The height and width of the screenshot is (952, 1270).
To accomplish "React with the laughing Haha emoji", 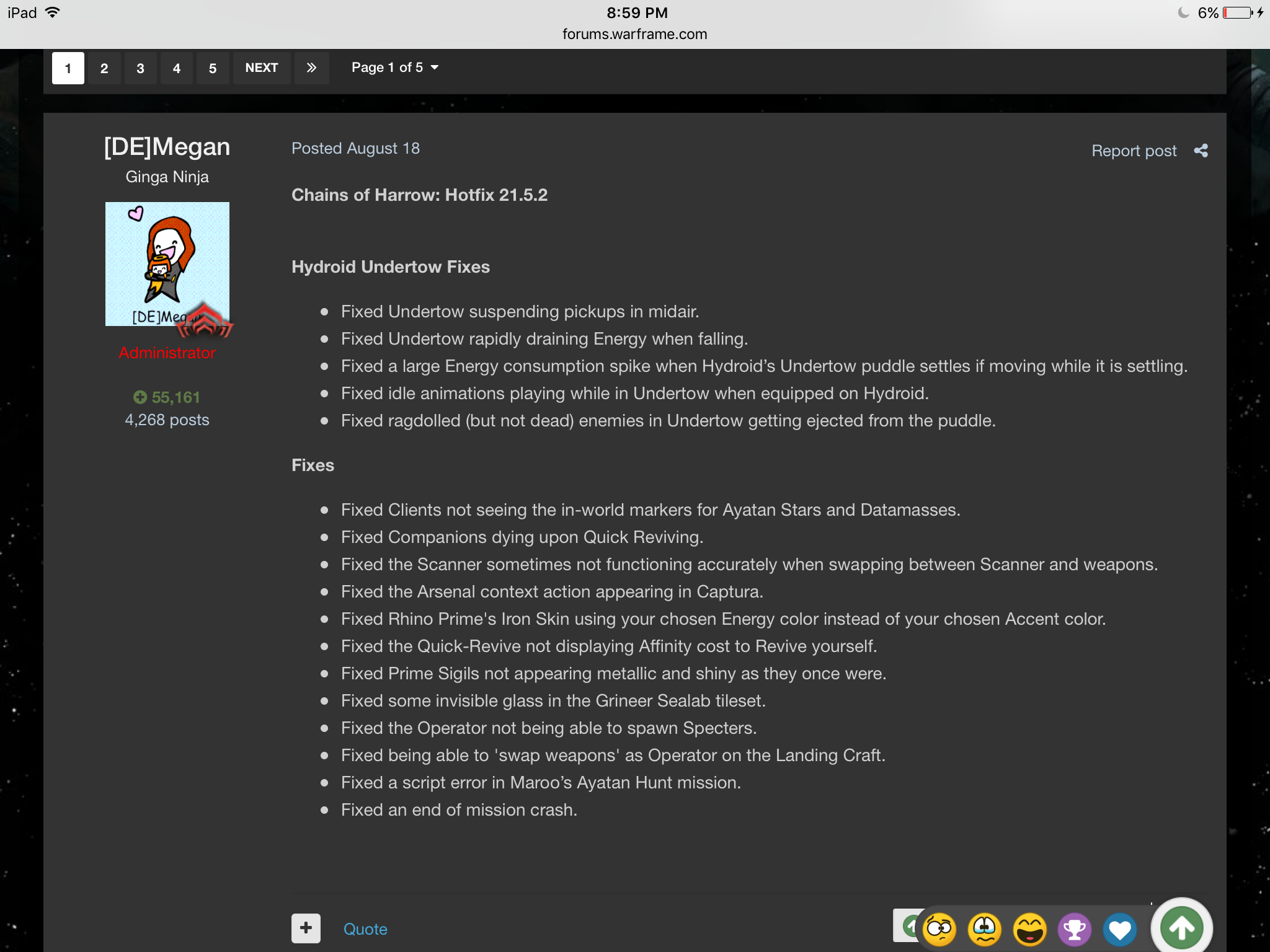I will click(1029, 930).
